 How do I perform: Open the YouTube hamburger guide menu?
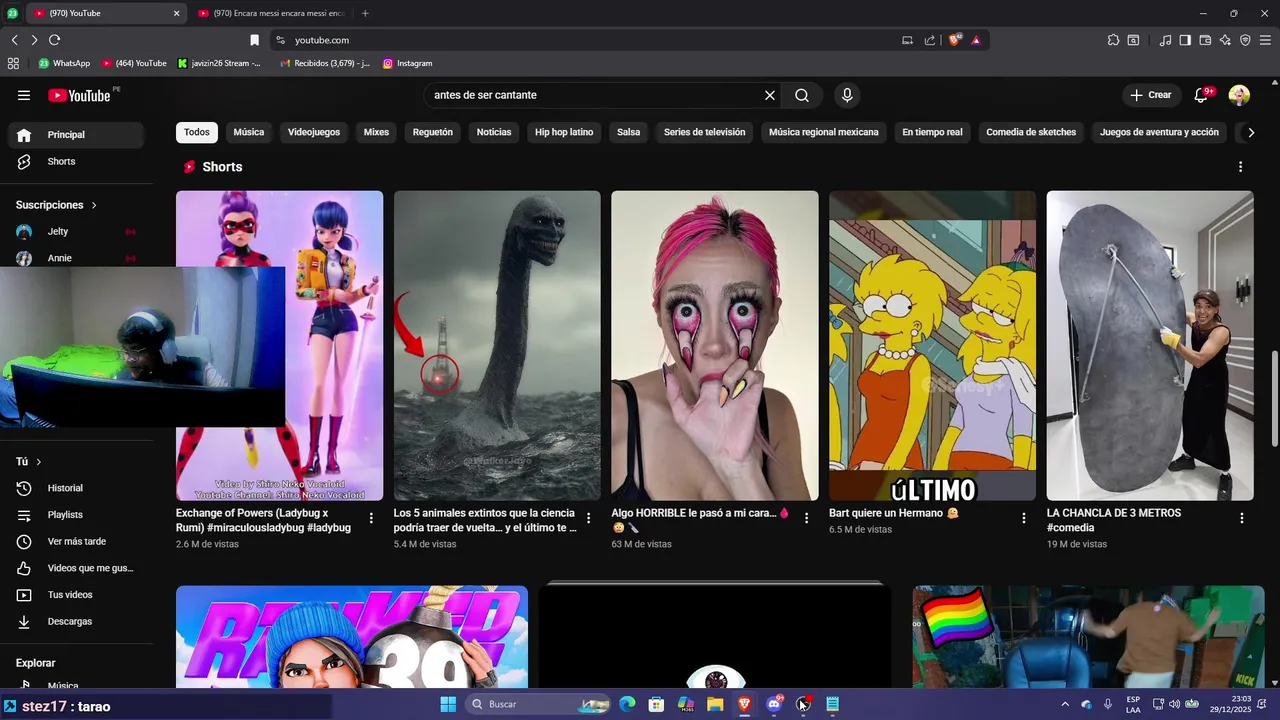(x=24, y=95)
